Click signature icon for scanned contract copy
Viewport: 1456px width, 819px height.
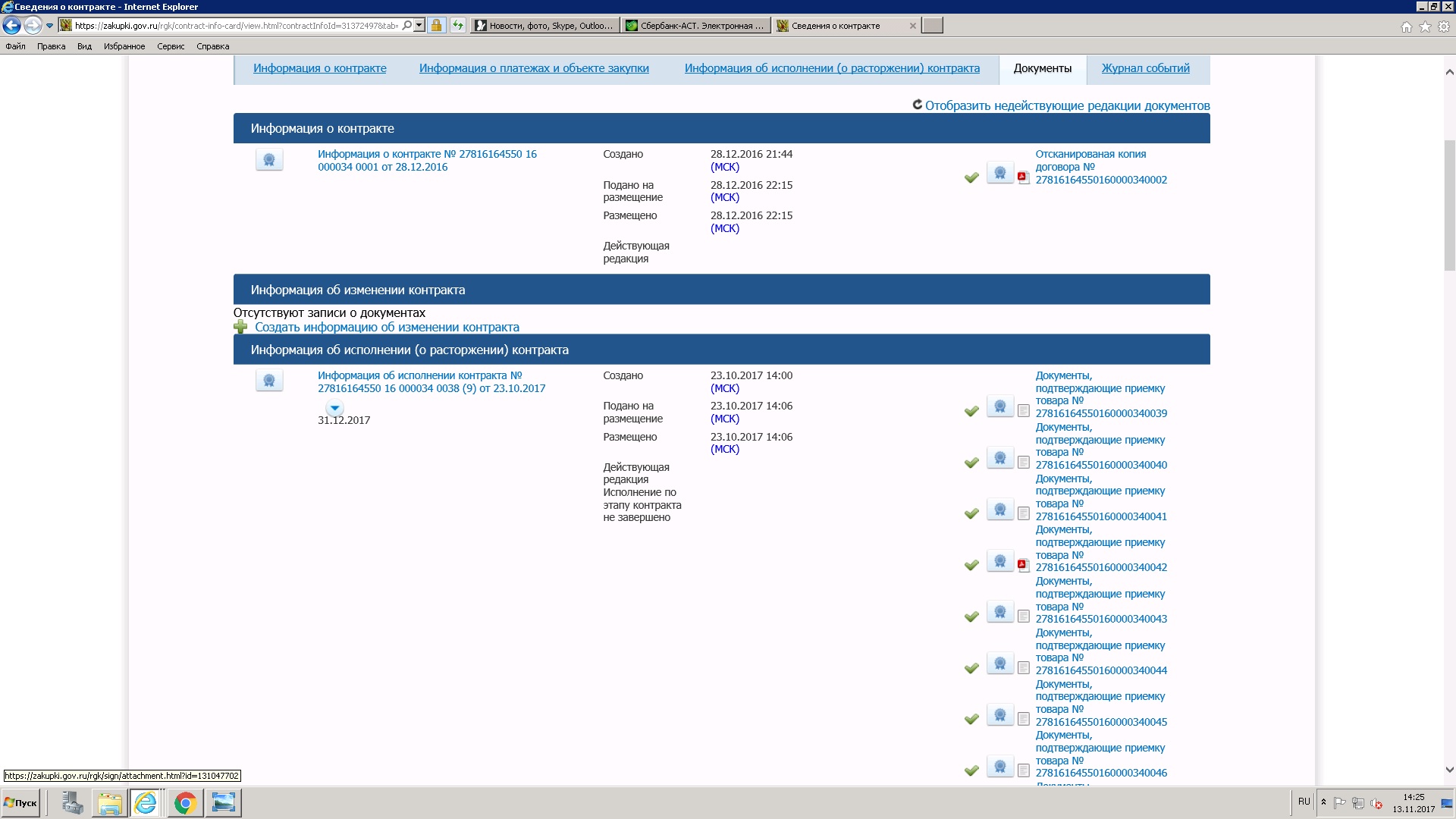click(1000, 174)
